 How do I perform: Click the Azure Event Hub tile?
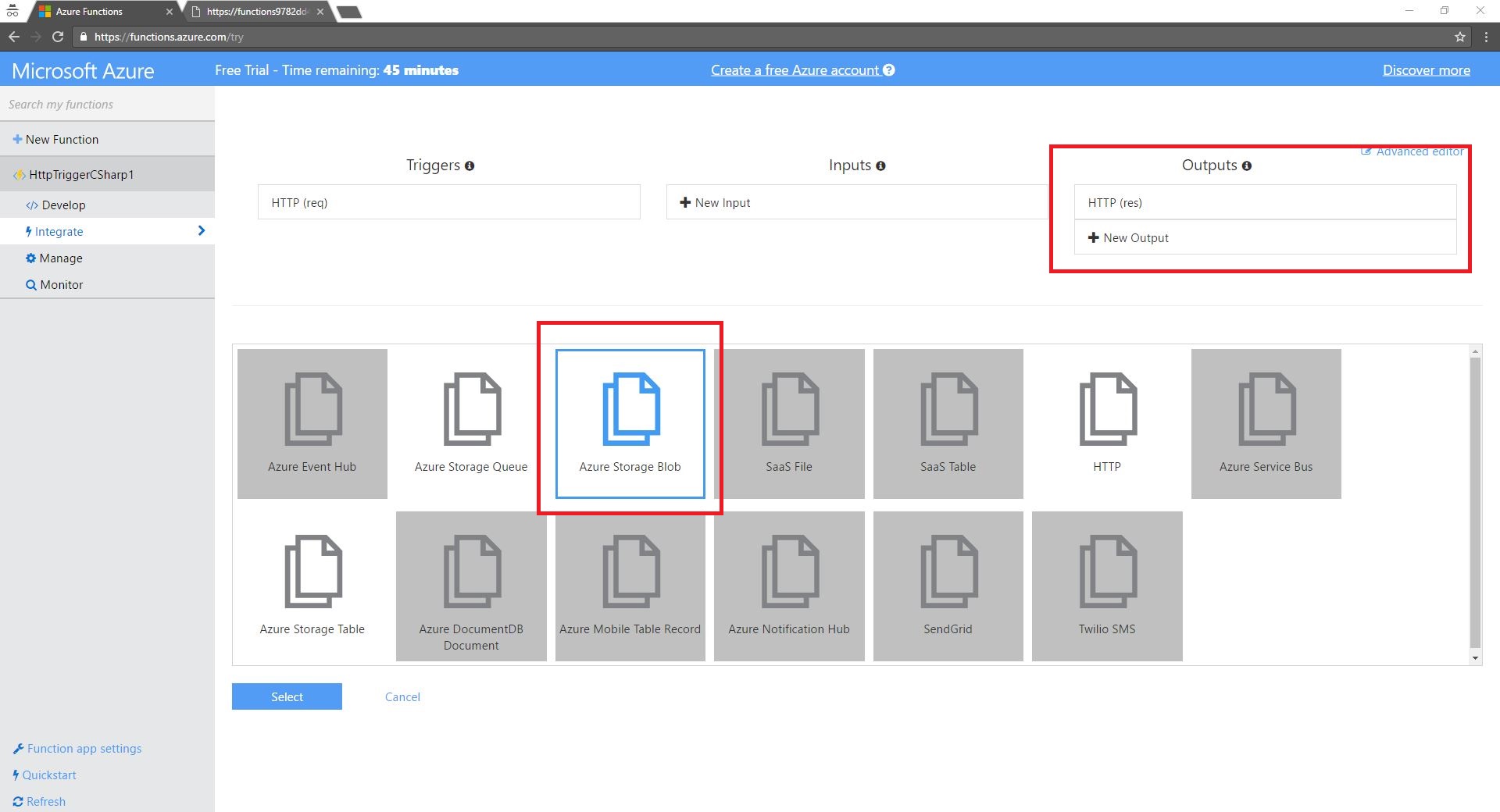pyautogui.click(x=312, y=423)
